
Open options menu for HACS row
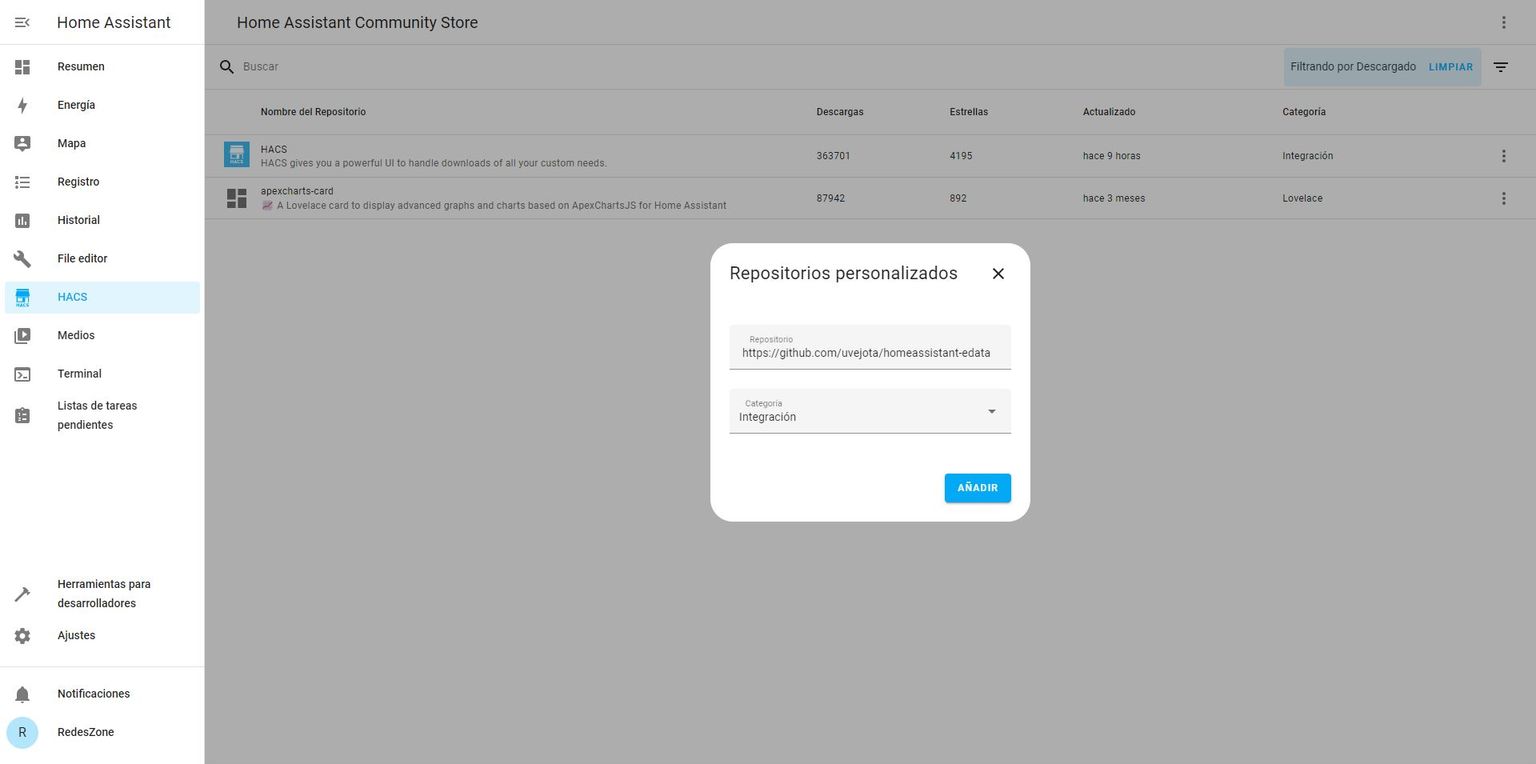point(1503,156)
